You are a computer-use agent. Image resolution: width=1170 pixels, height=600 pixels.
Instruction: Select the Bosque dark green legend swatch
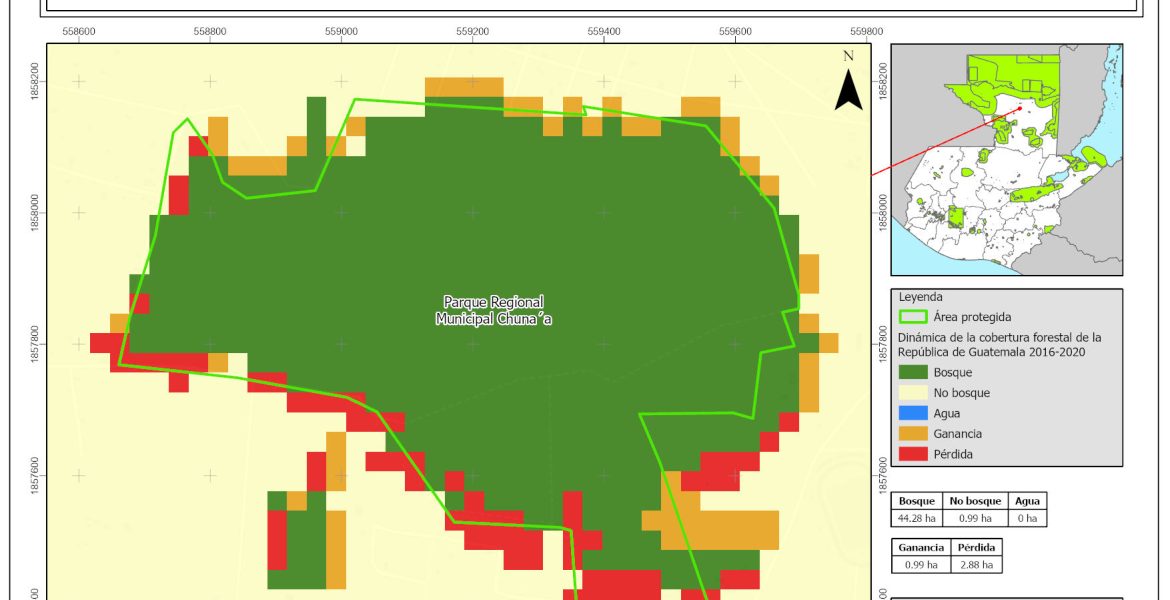pos(912,372)
